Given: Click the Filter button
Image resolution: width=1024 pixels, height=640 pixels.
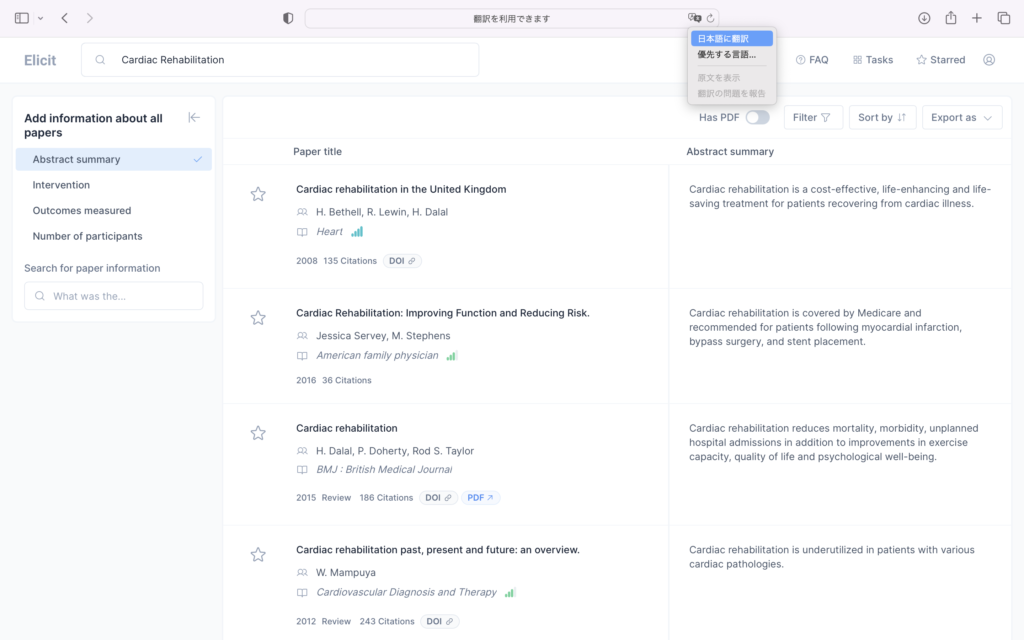Looking at the screenshot, I should click(812, 117).
